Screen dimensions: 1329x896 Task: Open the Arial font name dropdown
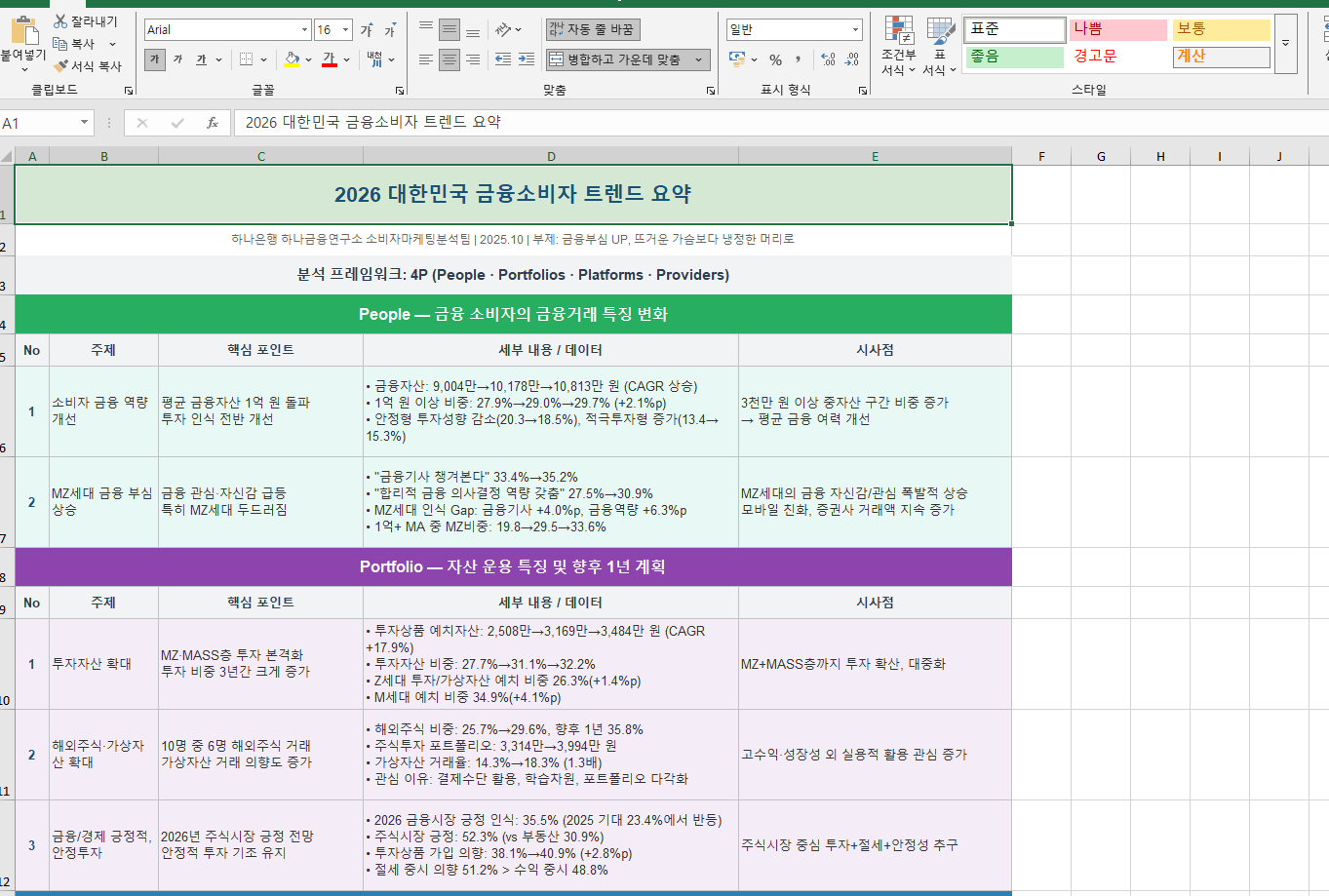coord(304,30)
